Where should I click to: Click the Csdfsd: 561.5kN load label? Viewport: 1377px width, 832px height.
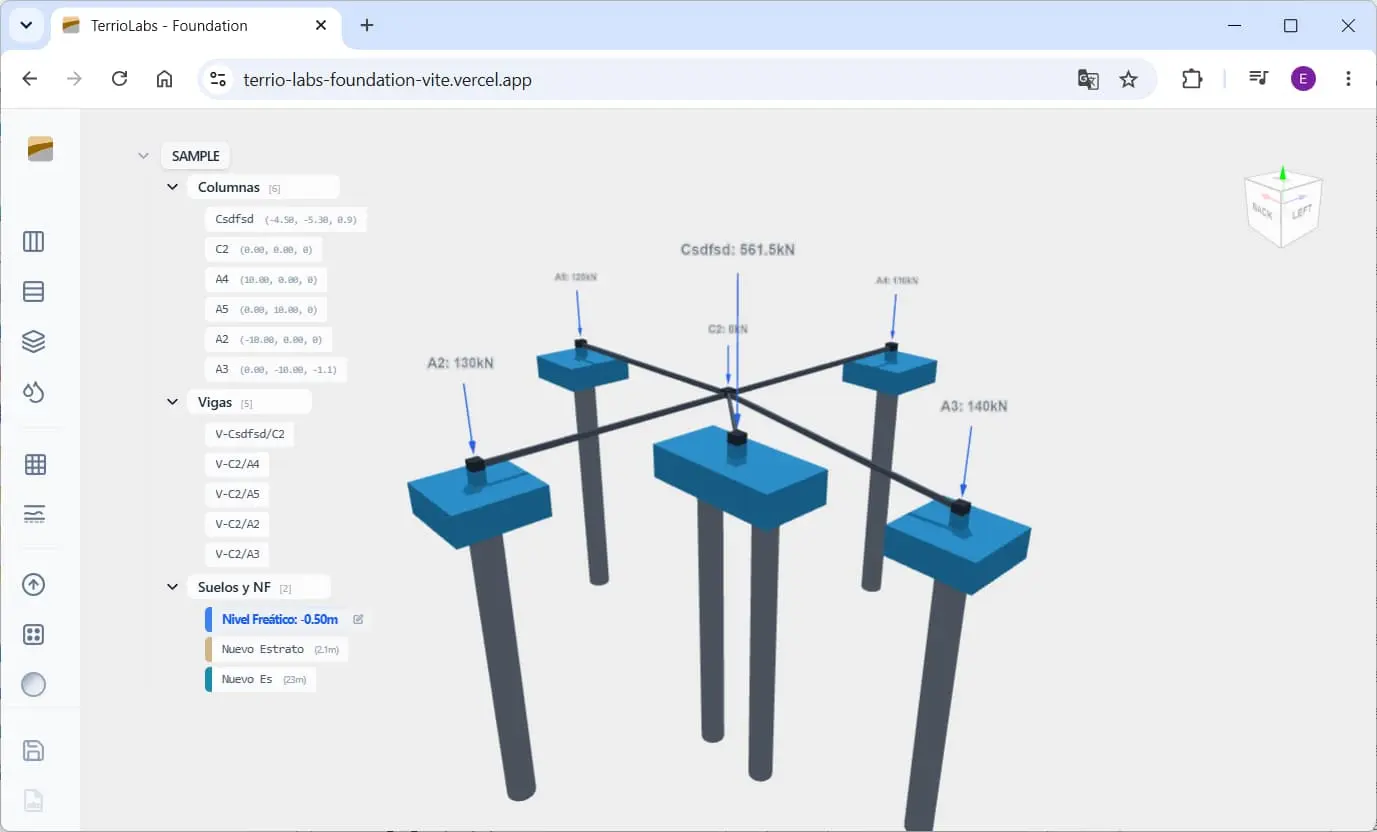737,250
